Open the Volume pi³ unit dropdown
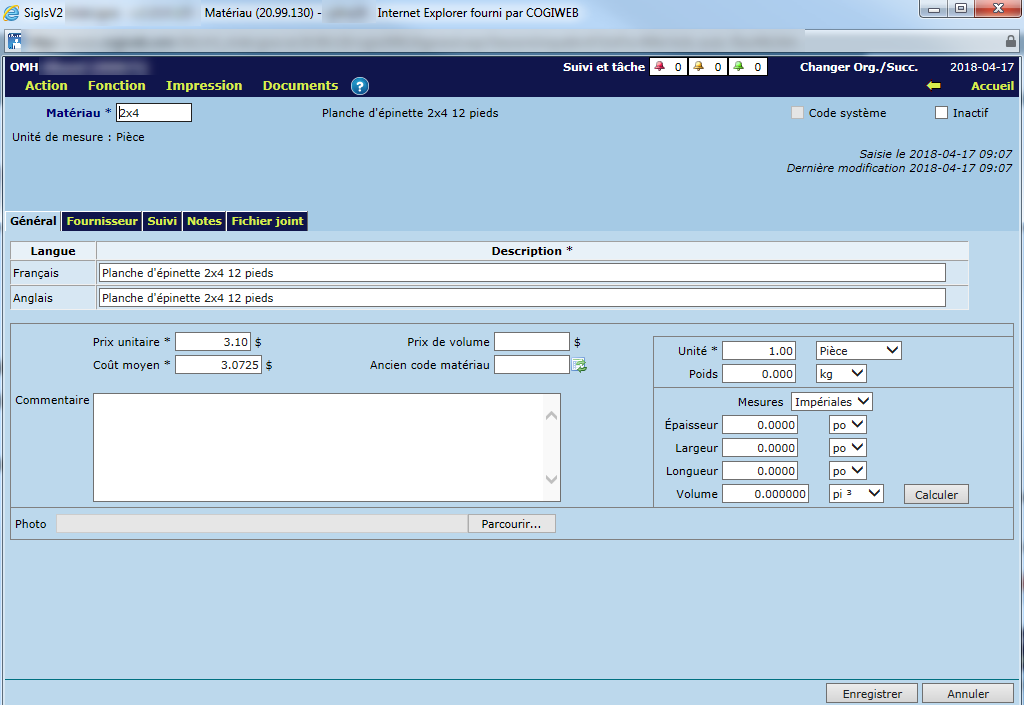 coord(859,494)
